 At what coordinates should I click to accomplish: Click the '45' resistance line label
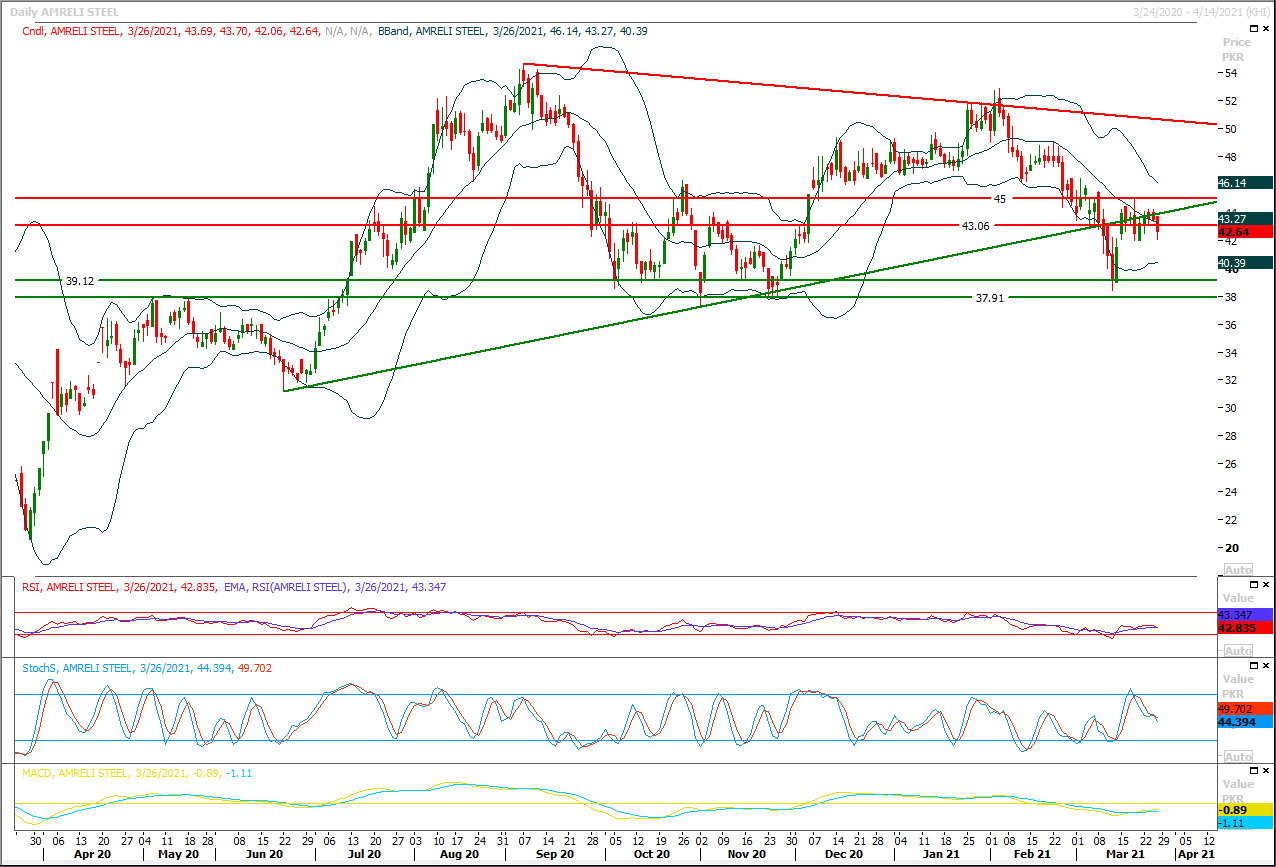[999, 199]
